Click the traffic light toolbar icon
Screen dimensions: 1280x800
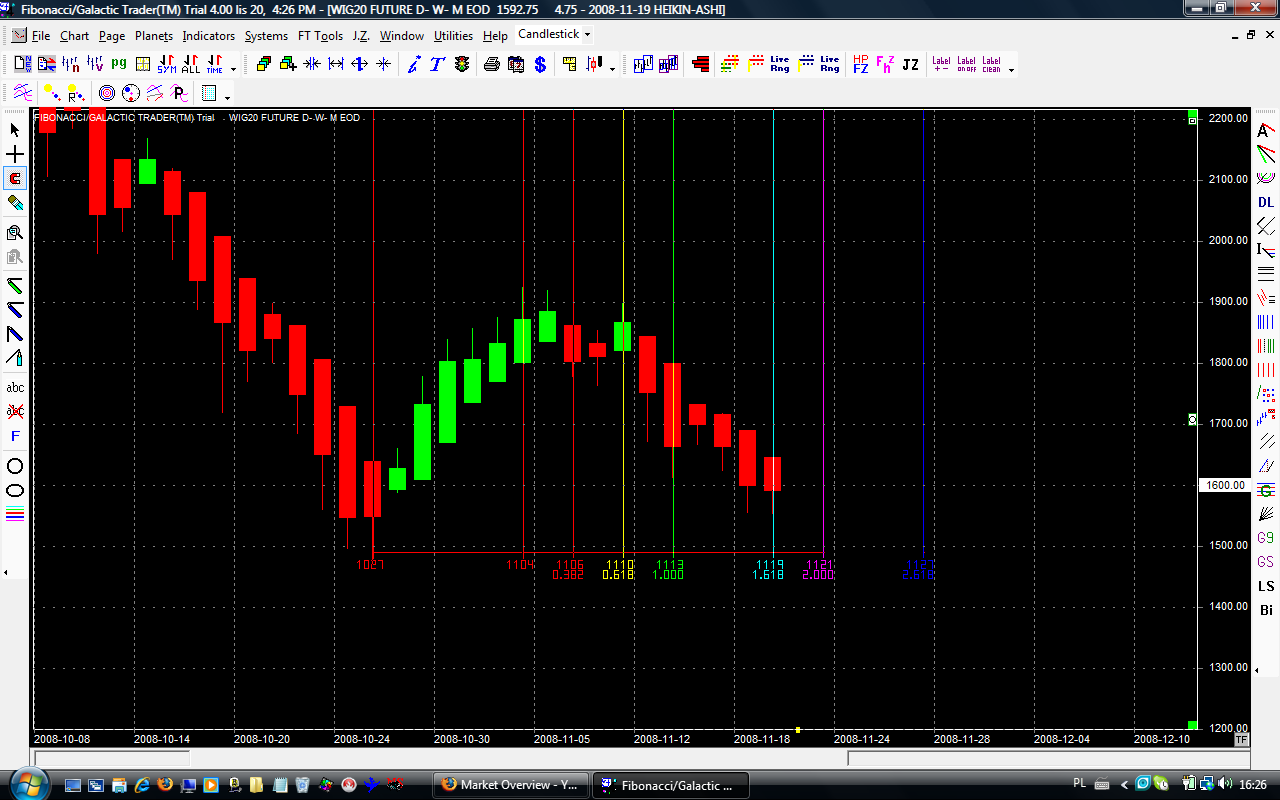[x=461, y=65]
